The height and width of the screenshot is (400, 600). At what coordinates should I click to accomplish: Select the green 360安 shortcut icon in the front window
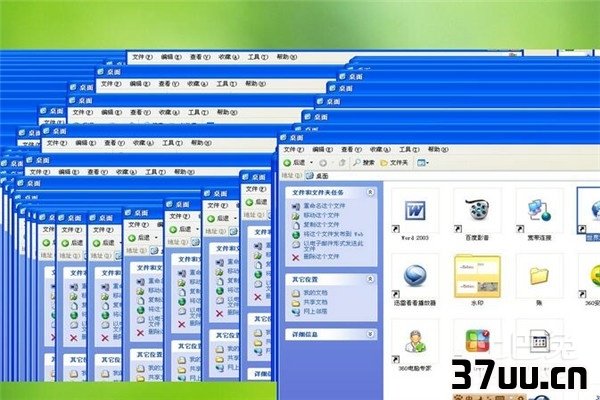pos(591,276)
